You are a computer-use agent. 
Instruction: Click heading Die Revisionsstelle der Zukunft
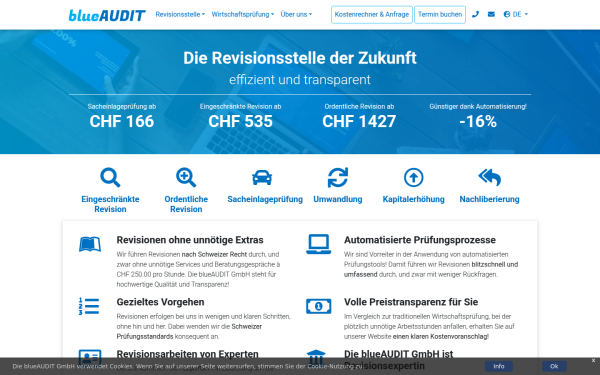coord(300,58)
